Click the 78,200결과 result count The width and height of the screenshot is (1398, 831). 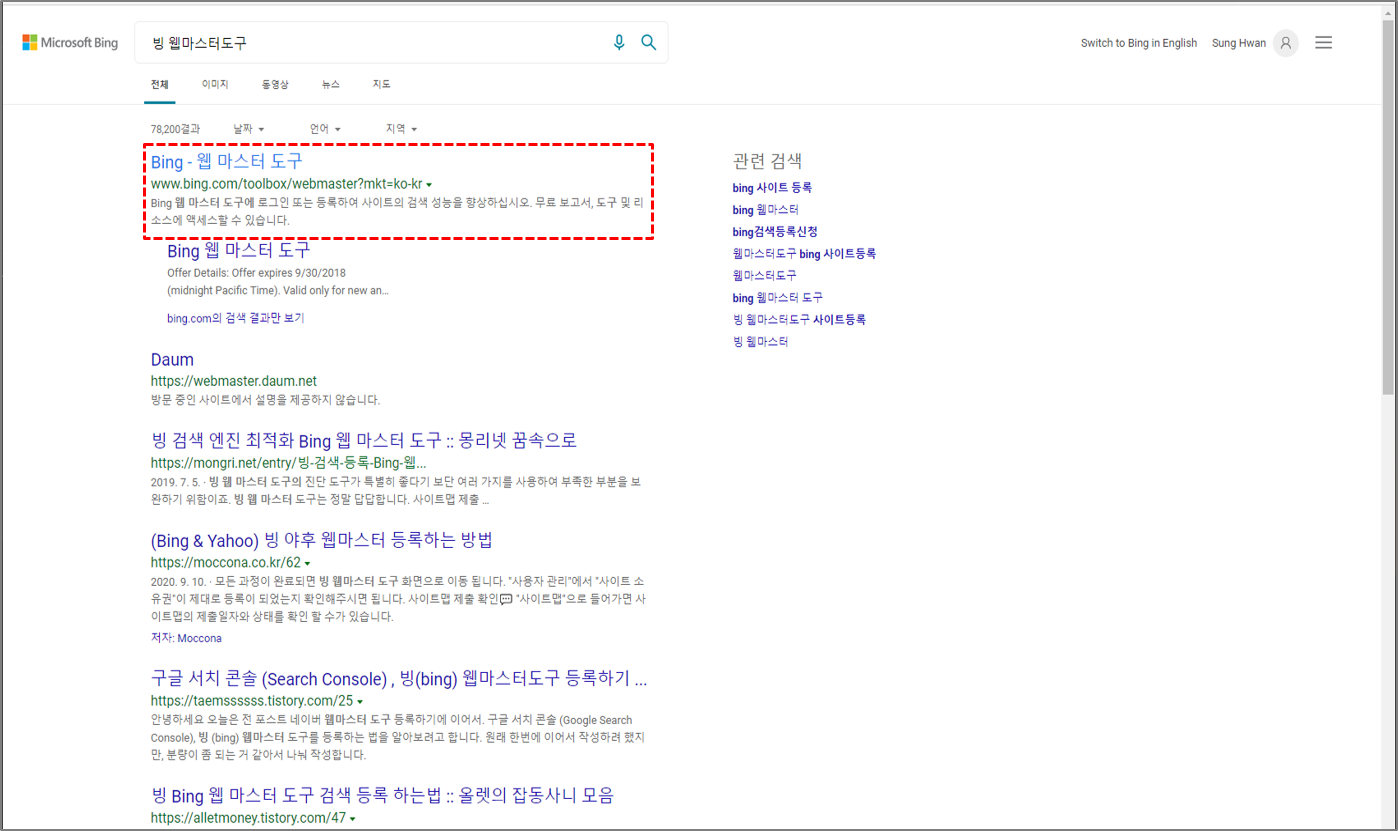175,129
